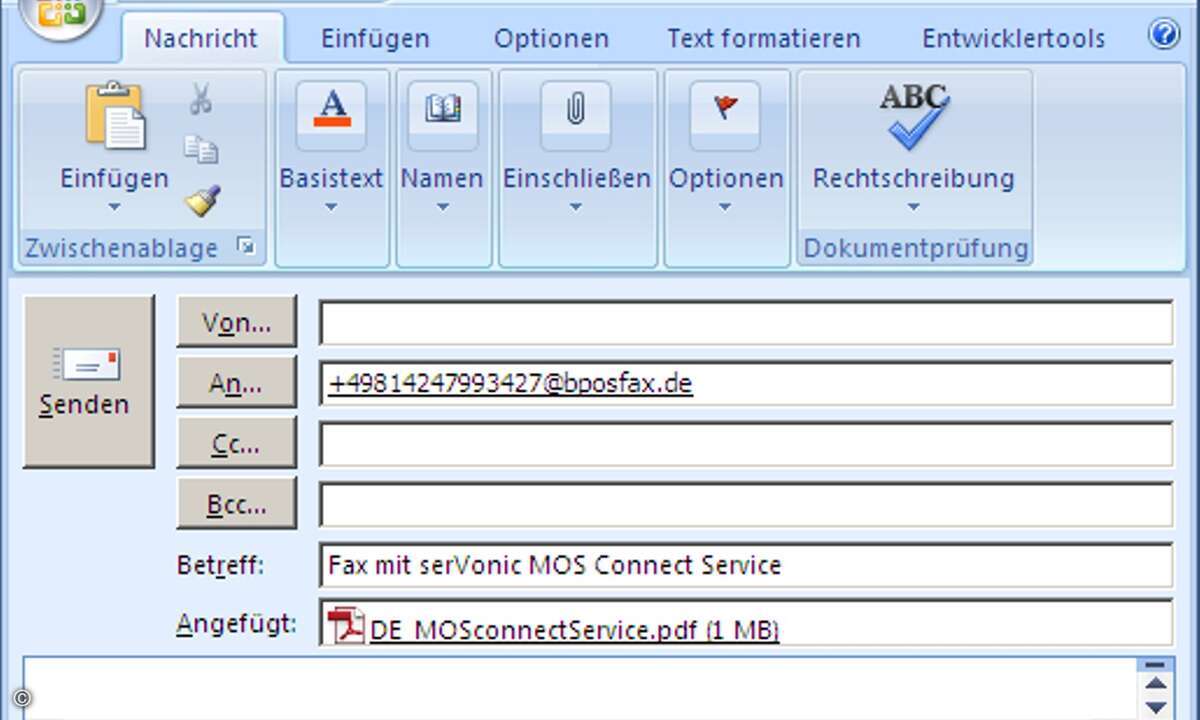This screenshot has width=1200, height=720.
Task: Click the Einfügen clipboard paste icon
Action: 115,118
